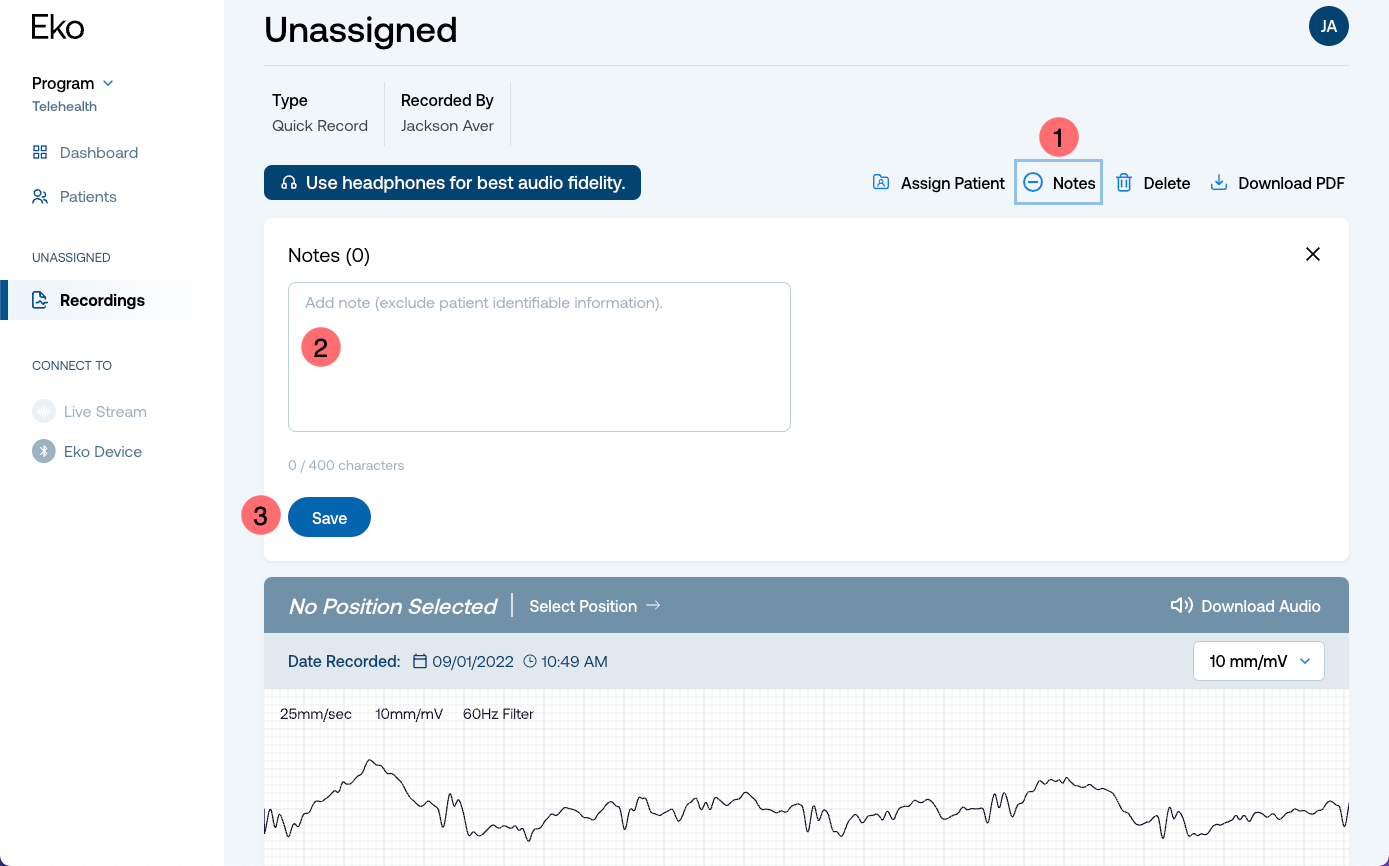Image resolution: width=1389 pixels, height=866 pixels.
Task: Open the JA user avatar menu
Action: click(1329, 26)
